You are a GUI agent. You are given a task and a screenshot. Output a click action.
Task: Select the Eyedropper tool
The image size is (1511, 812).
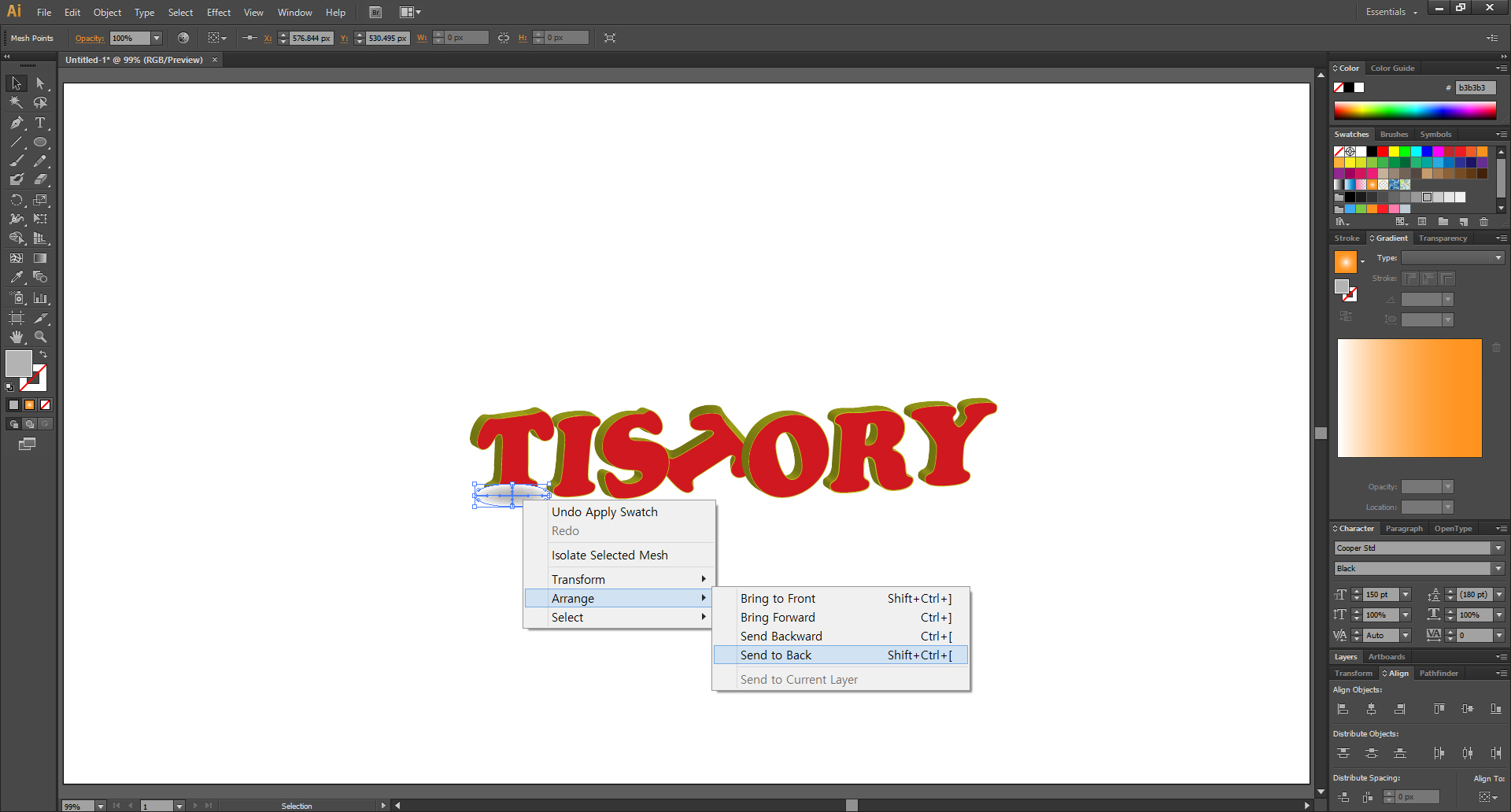click(x=16, y=277)
